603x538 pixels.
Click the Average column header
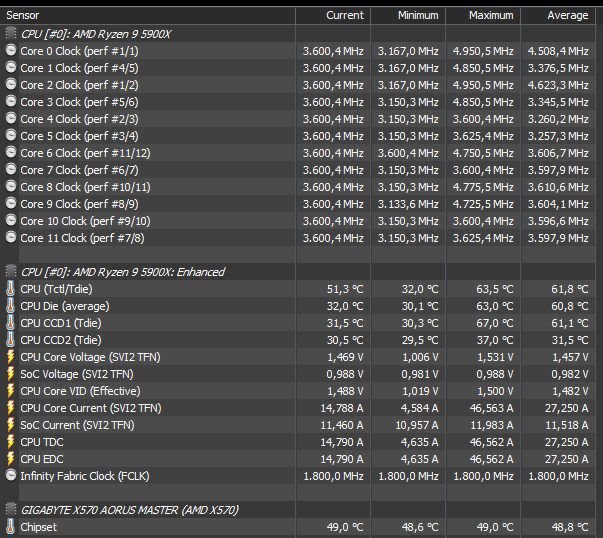coord(558,15)
